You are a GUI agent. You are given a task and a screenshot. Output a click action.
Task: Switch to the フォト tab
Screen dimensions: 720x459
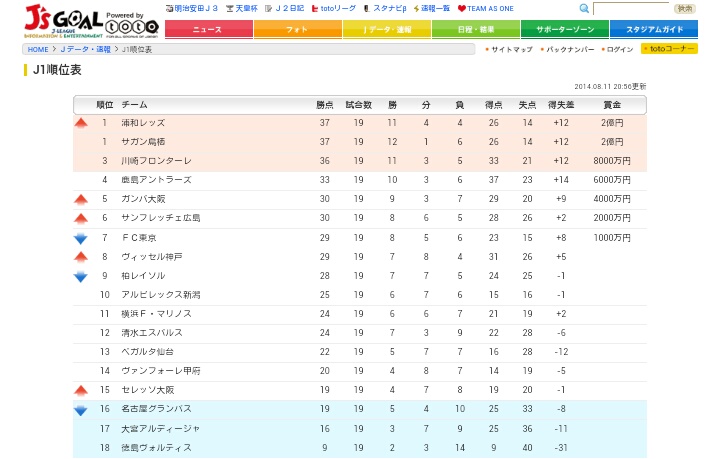(297, 30)
